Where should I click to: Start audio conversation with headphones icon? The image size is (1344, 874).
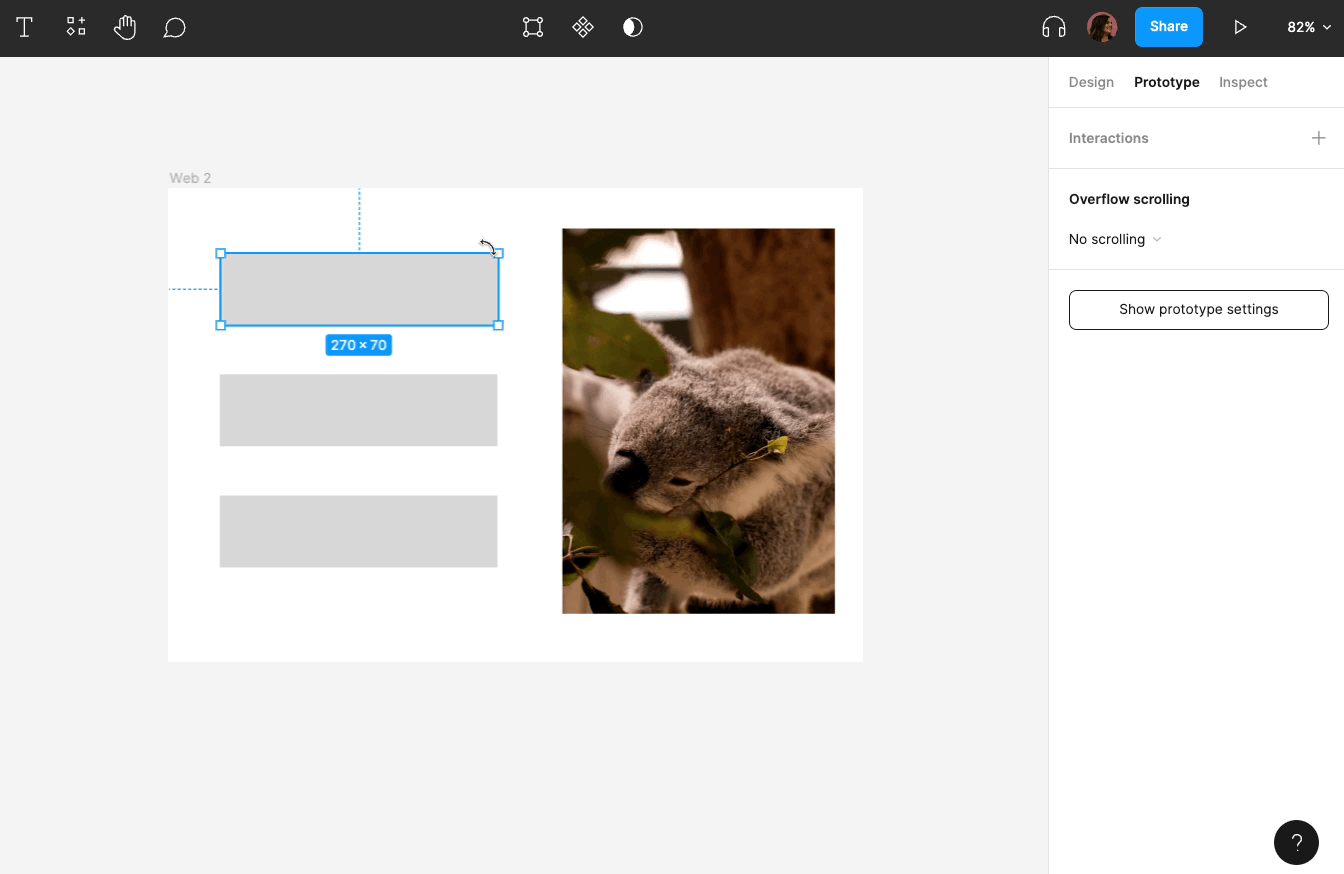[1053, 27]
